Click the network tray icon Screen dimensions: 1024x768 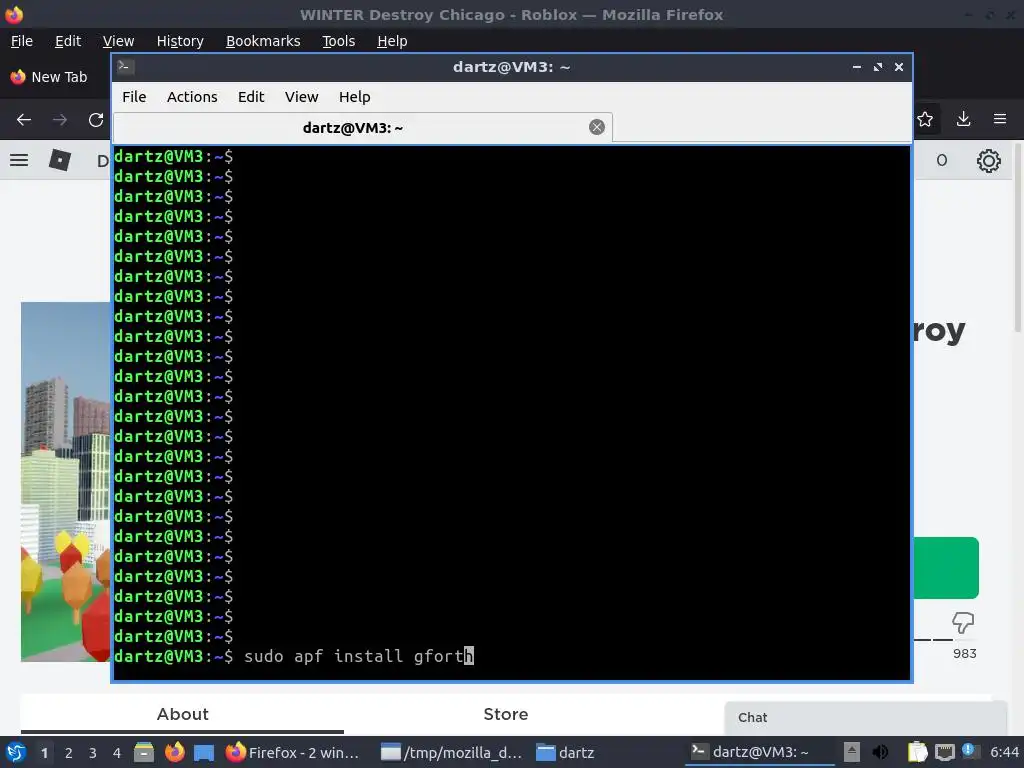[x=944, y=752]
